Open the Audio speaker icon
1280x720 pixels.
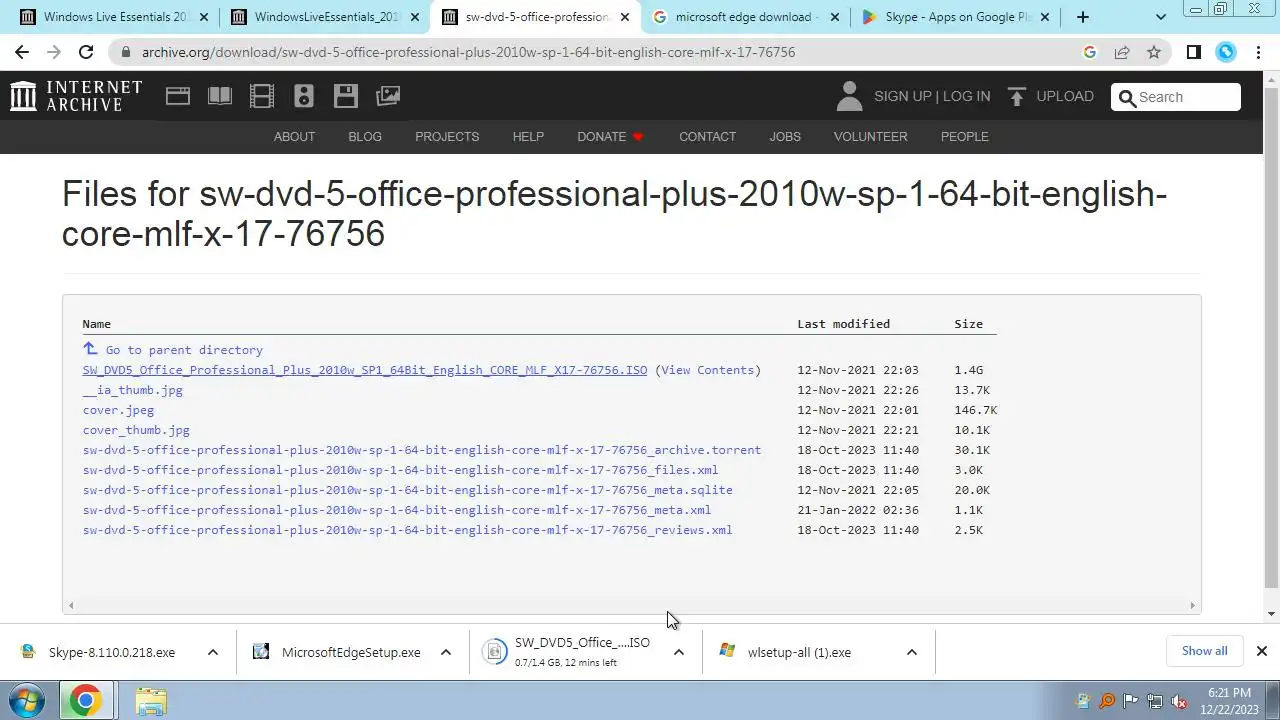click(304, 96)
